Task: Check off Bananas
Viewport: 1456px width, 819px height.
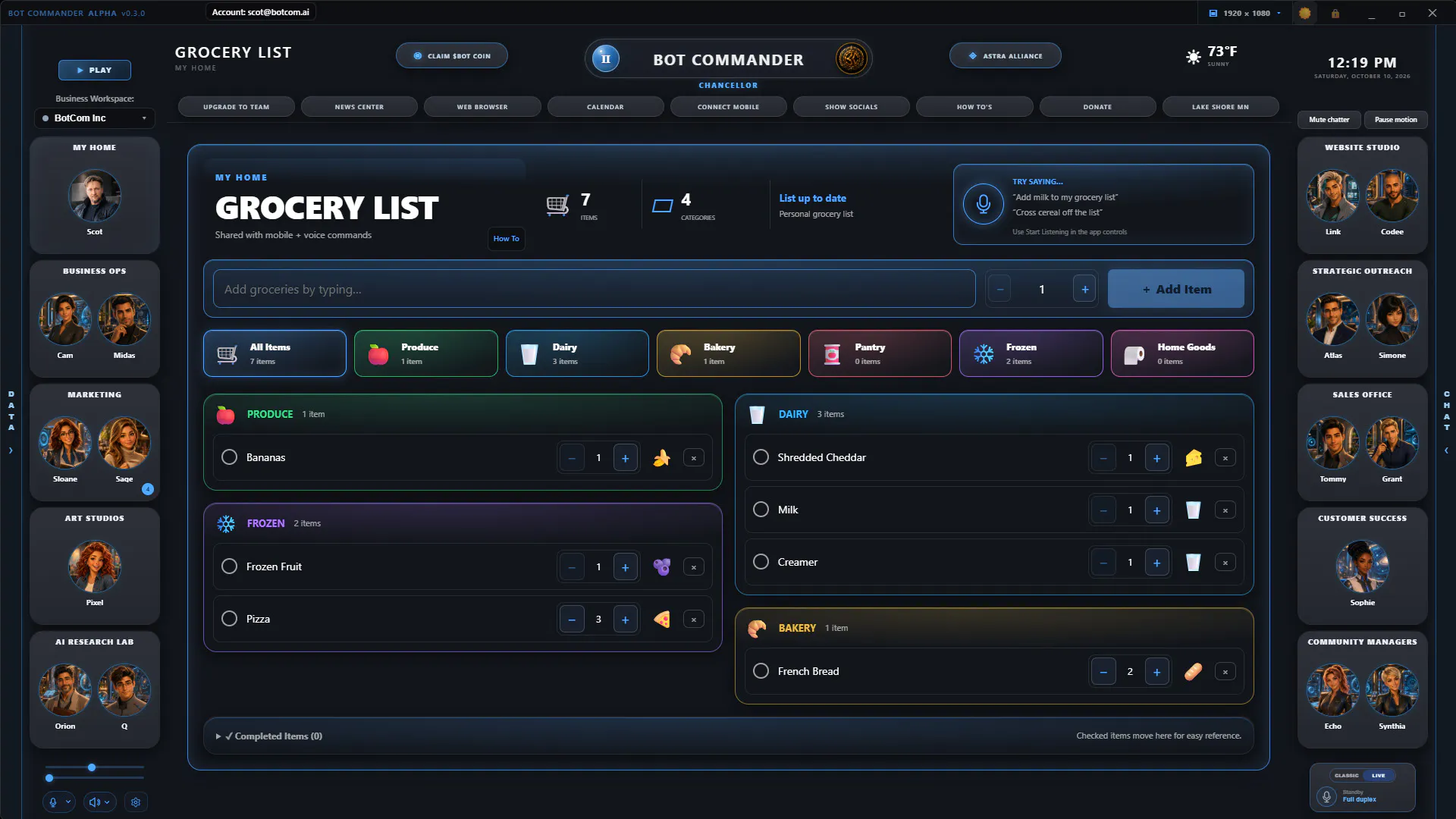Action: [229, 457]
